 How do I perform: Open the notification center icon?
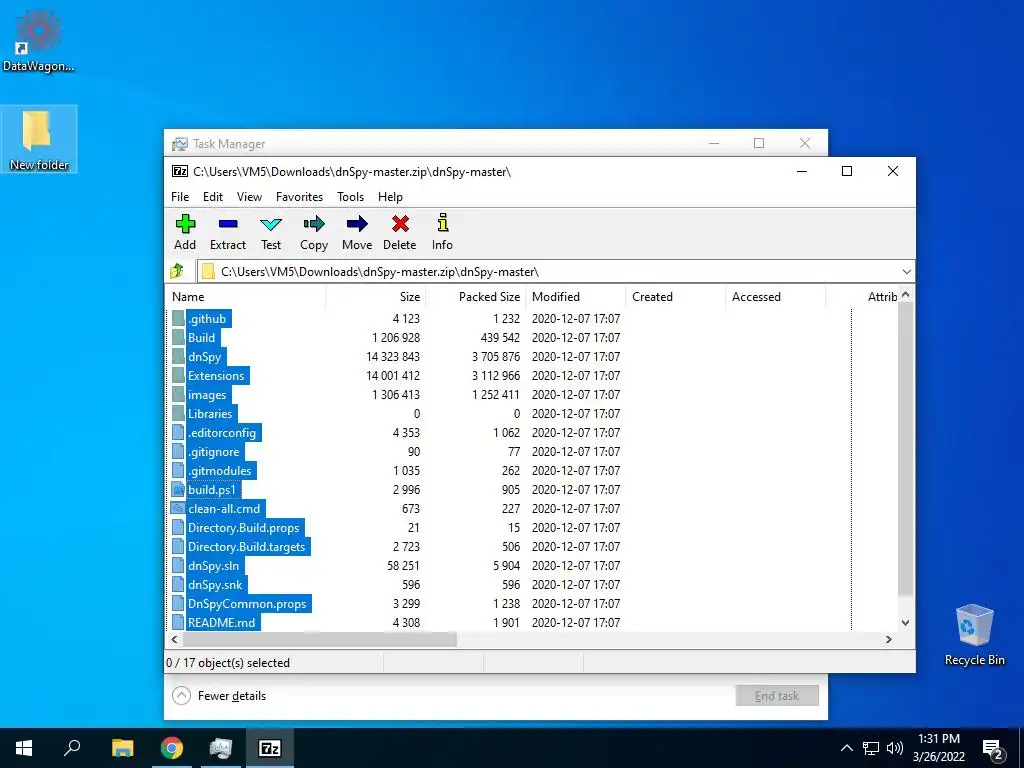tap(993, 749)
